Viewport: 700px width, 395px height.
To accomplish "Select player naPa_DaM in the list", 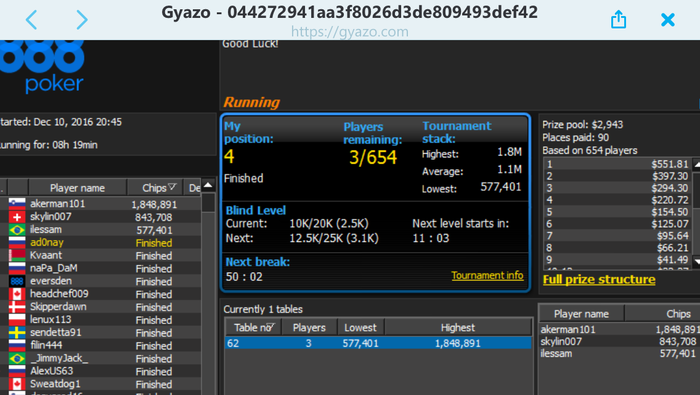I will pos(54,268).
